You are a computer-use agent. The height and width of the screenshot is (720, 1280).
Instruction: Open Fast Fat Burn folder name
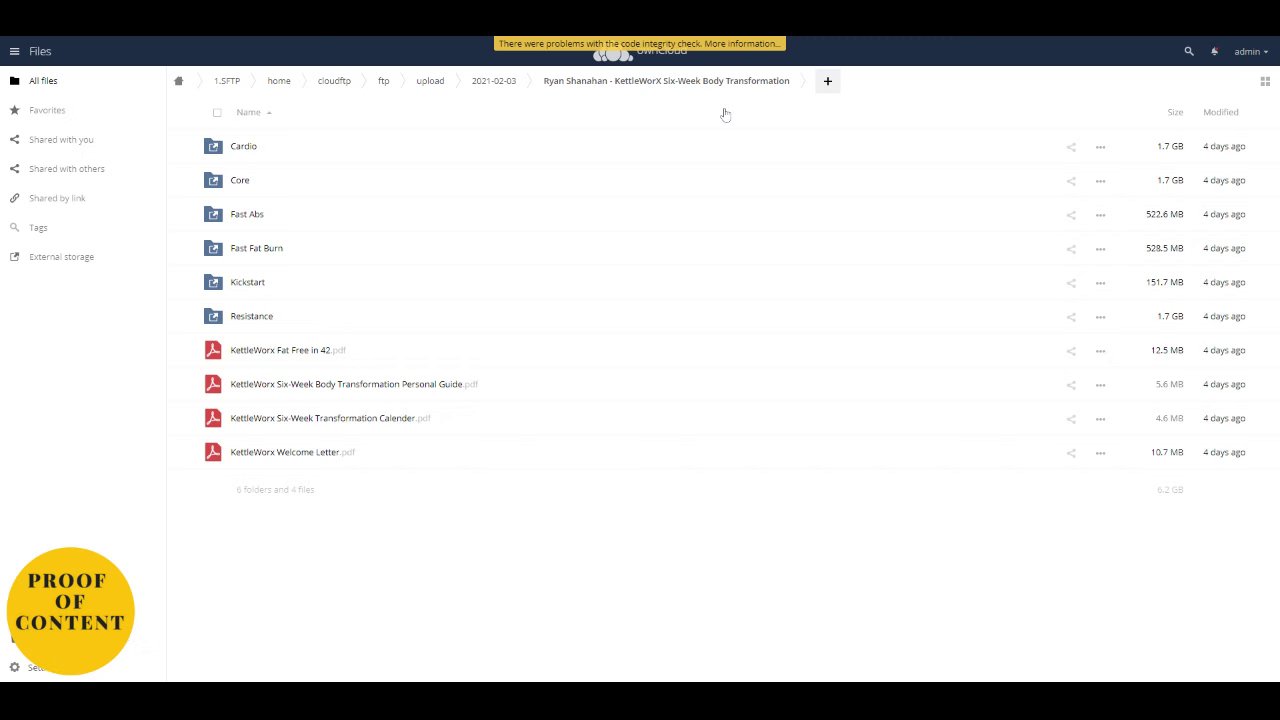point(256,248)
